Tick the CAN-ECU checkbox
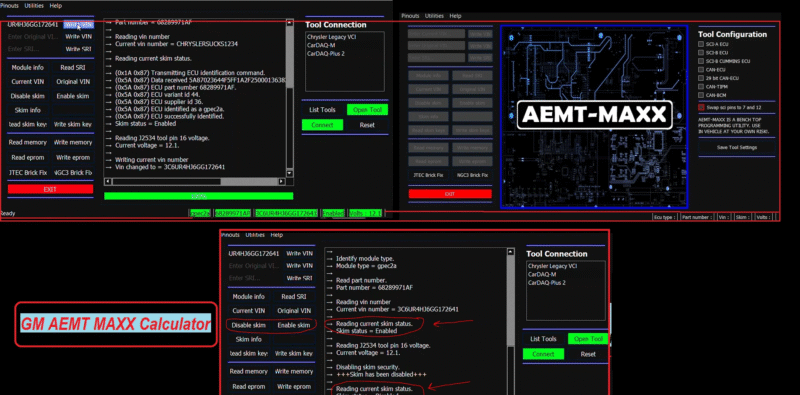 (701, 70)
